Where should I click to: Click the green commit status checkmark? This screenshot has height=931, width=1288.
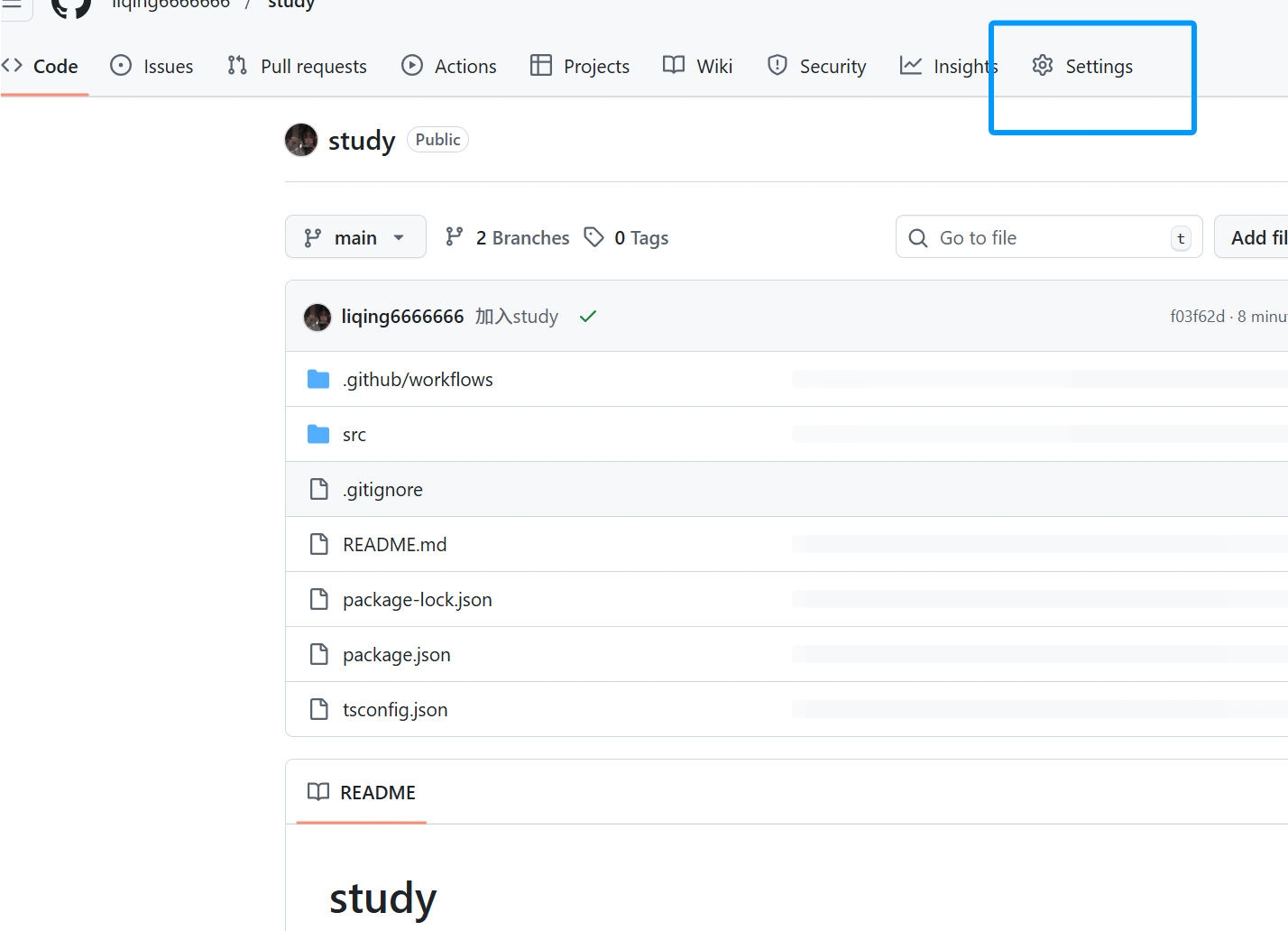588,317
